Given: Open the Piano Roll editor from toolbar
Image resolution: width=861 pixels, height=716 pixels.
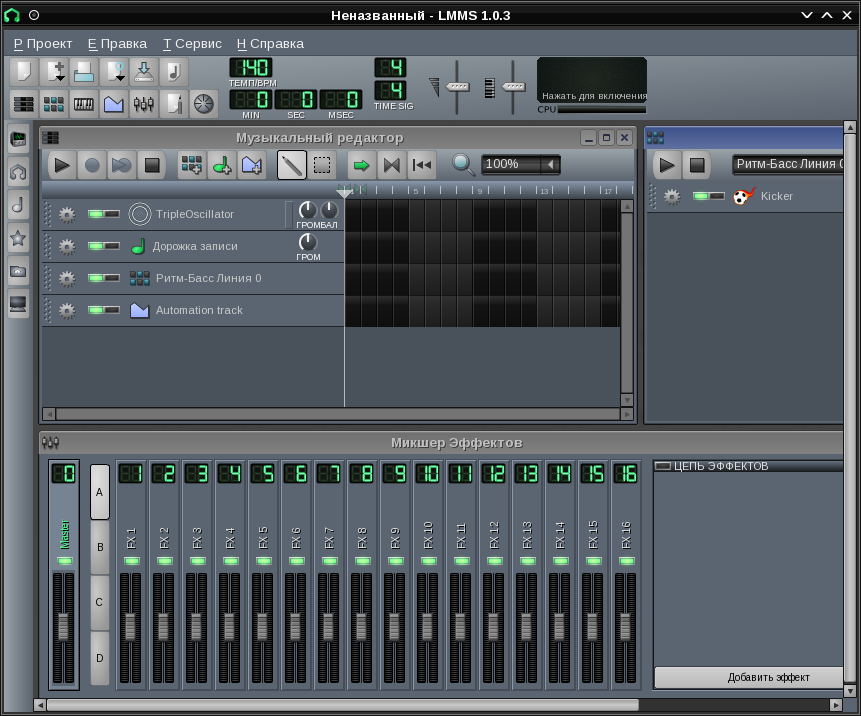Looking at the screenshot, I should pos(84,103).
